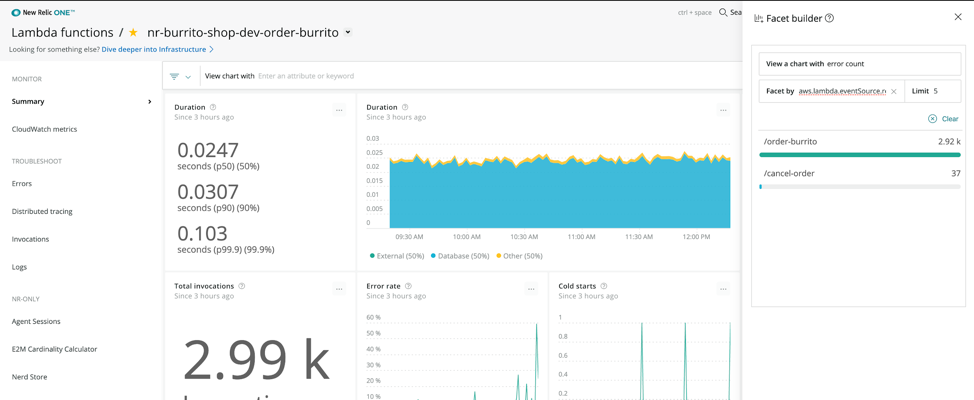The width and height of the screenshot is (974, 400).
Task: Open Distributed tracing
Action: pyautogui.click(x=42, y=211)
